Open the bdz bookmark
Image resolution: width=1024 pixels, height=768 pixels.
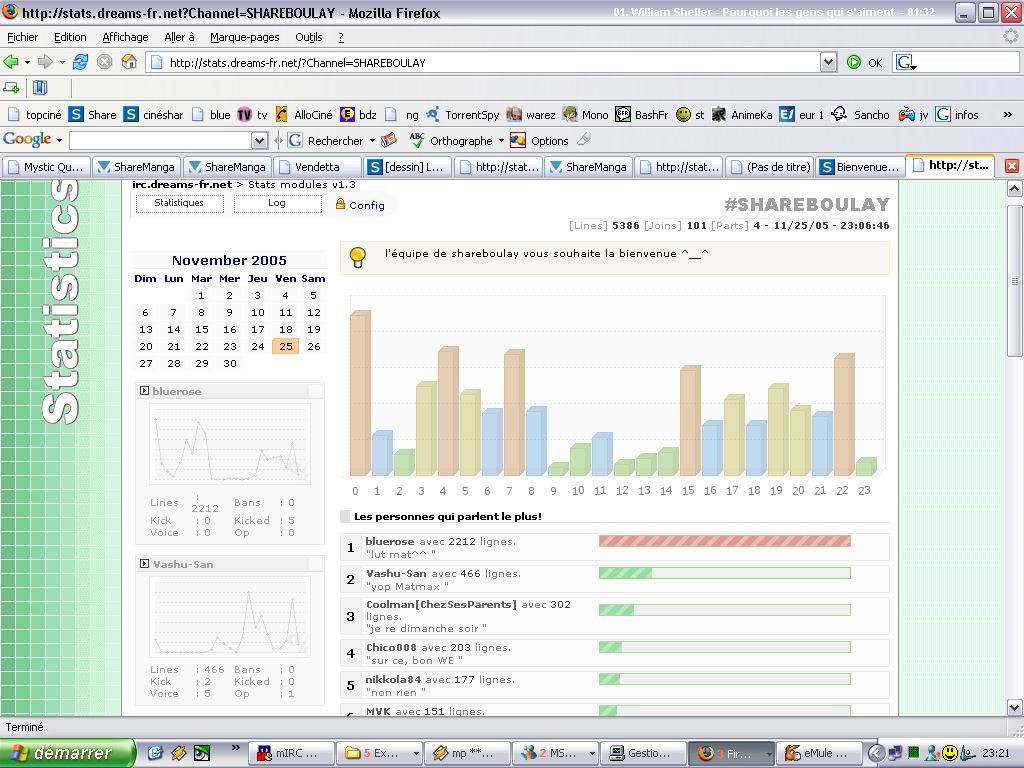coord(359,115)
